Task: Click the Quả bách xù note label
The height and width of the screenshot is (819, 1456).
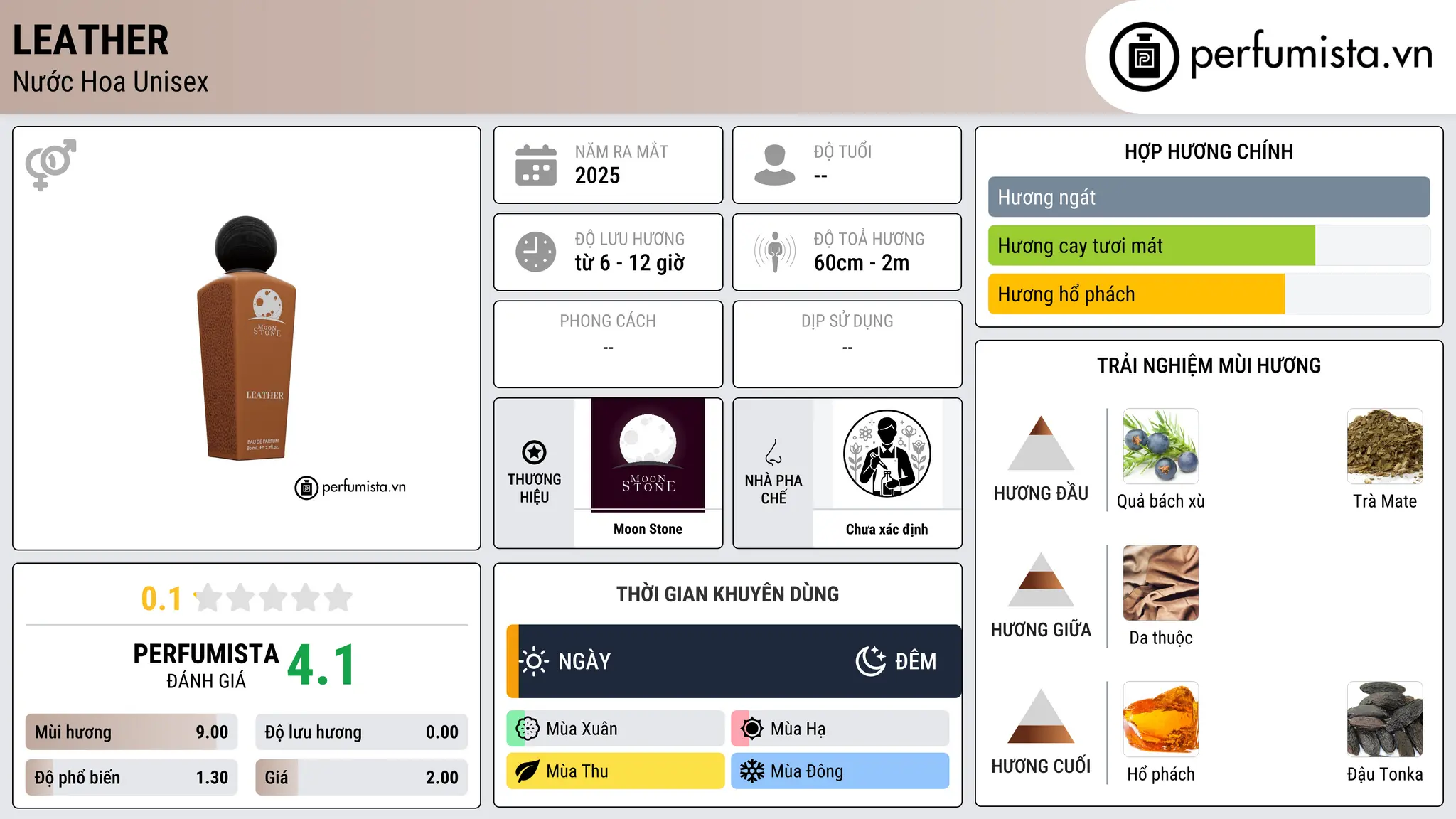Action: [1160, 501]
